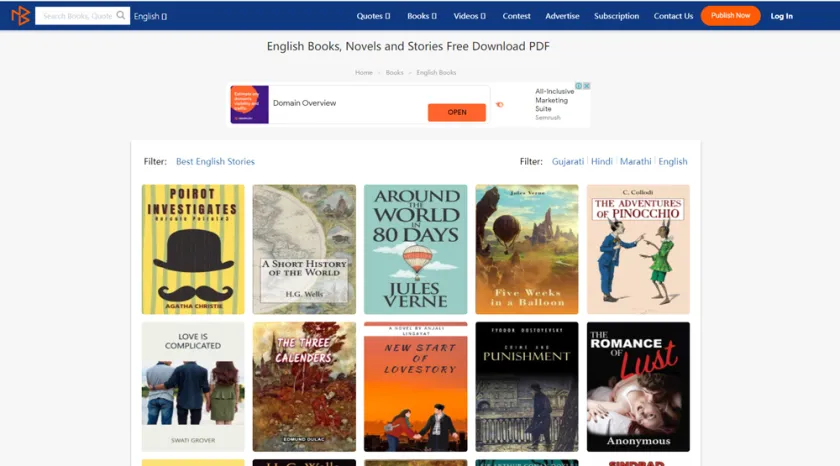Open the Contest page
This screenshot has height=466, width=840.
pos(516,16)
